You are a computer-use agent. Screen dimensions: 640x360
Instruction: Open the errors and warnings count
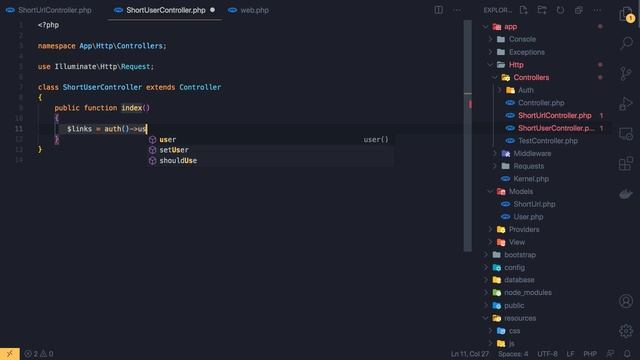tap(39, 354)
